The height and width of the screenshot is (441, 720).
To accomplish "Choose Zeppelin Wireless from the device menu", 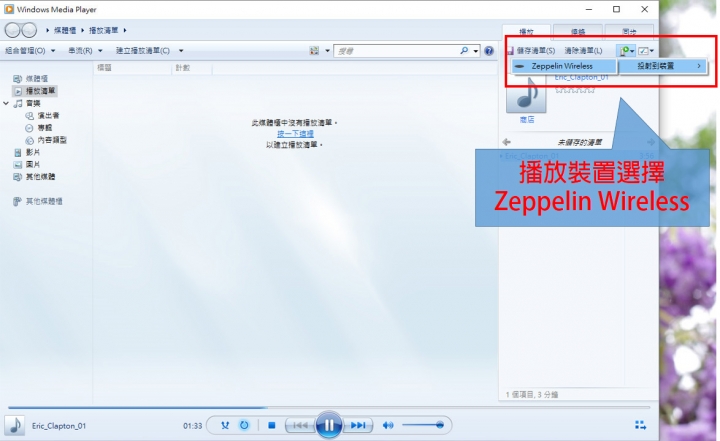I will click(x=564, y=66).
